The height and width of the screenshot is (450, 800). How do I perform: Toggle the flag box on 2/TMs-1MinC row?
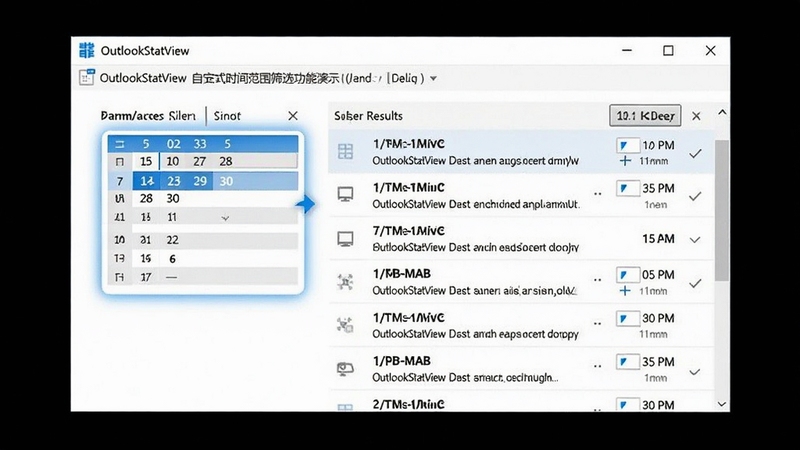click(628, 404)
